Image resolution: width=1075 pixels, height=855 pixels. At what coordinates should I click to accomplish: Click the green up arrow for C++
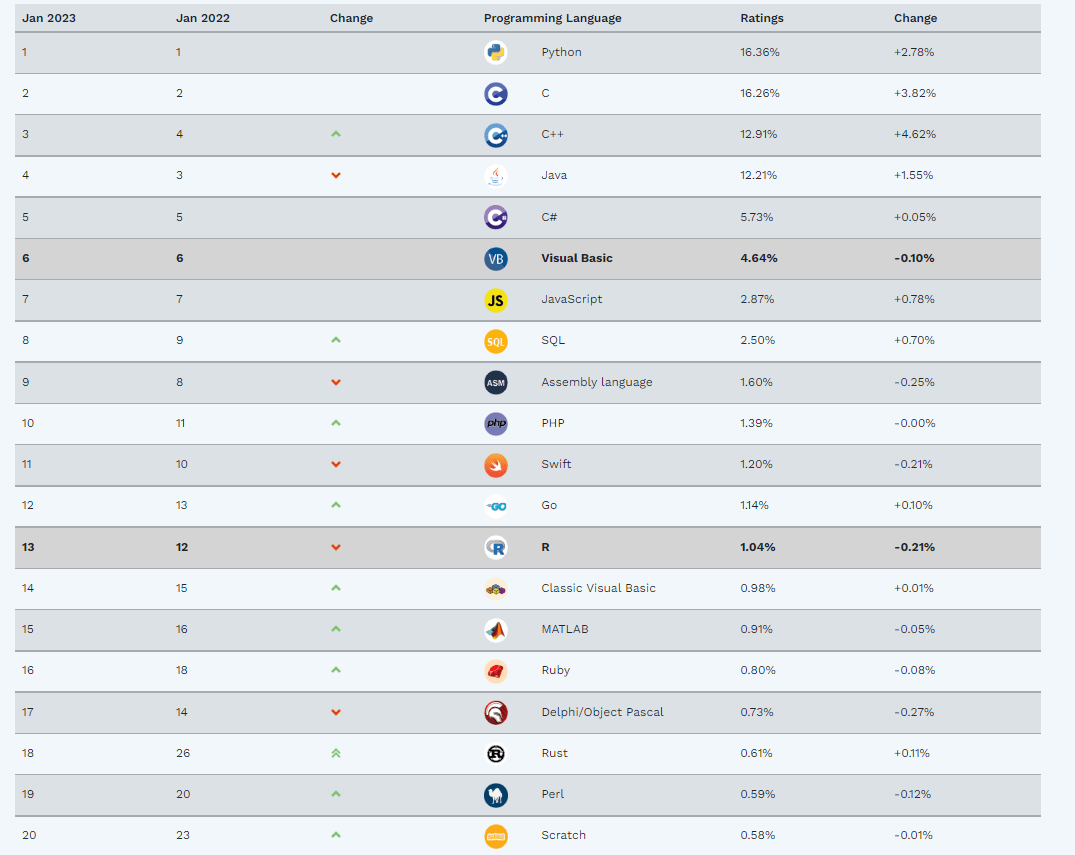pyautogui.click(x=336, y=134)
